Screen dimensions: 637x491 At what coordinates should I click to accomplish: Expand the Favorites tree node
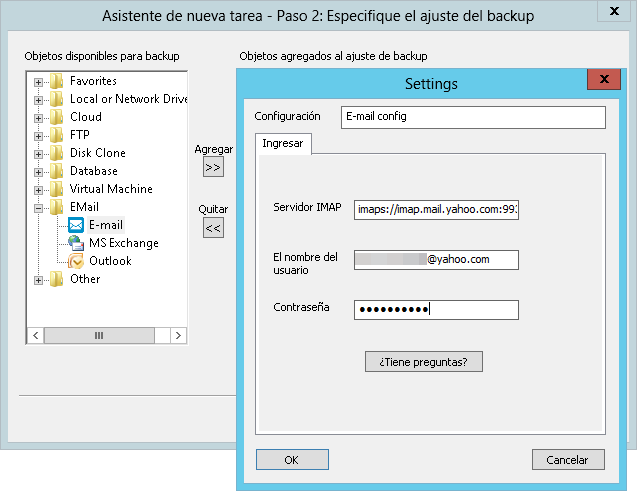click(39, 81)
